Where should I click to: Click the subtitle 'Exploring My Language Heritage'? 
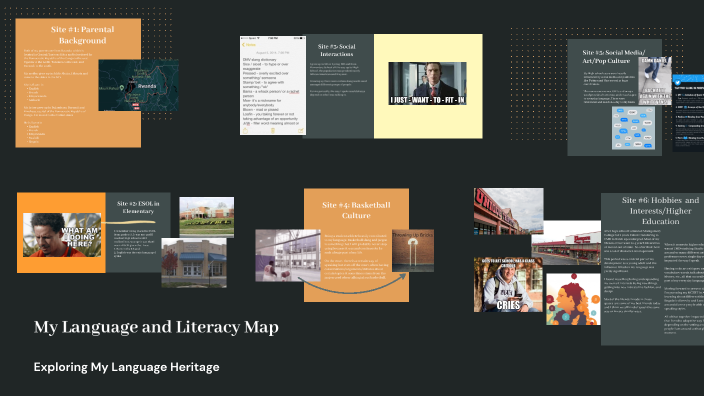127,367
